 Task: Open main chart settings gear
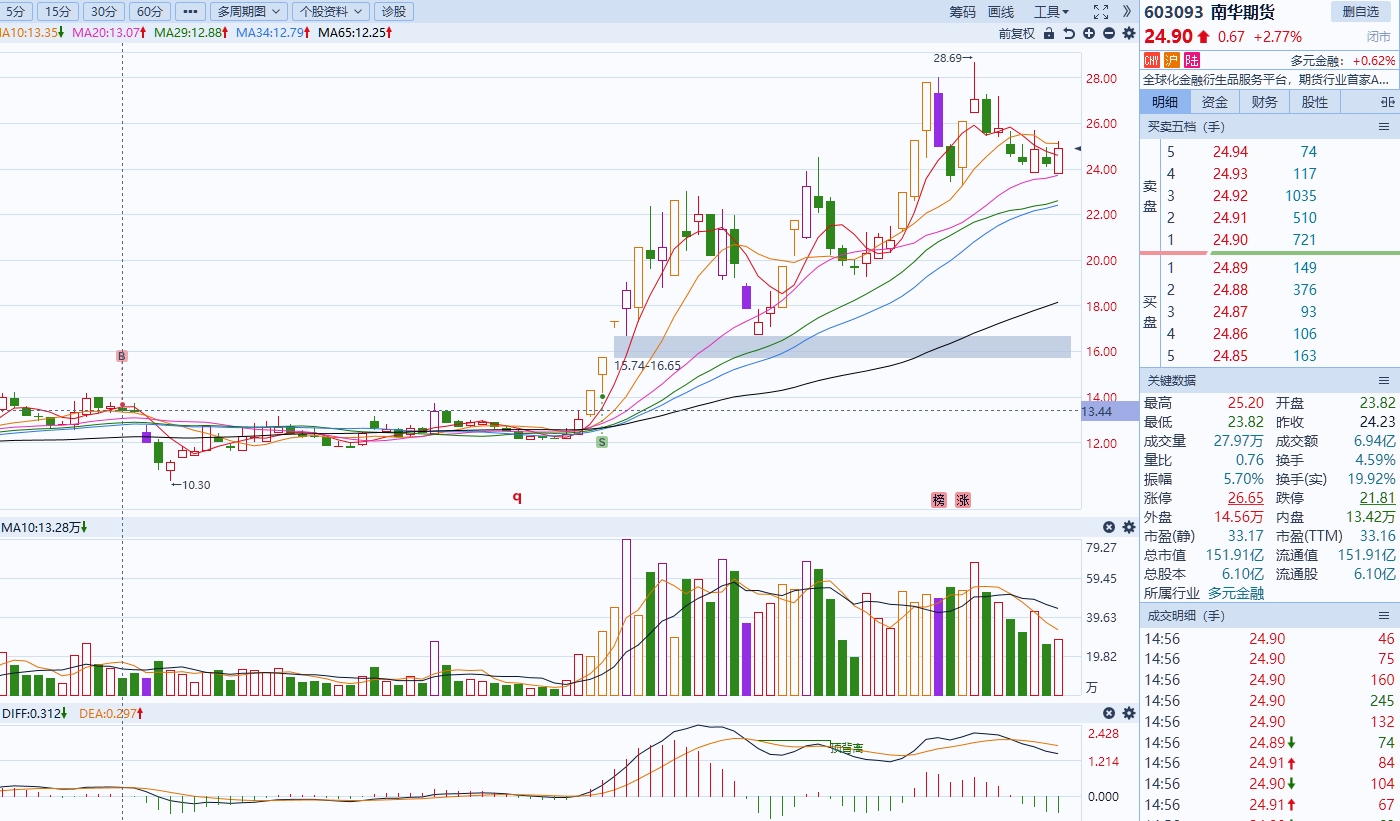click(x=1128, y=33)
